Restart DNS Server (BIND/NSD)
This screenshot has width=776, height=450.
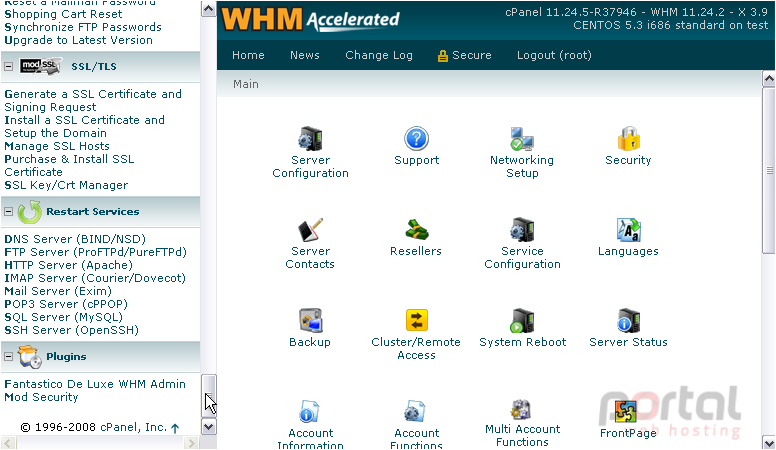tap(75, 239)
